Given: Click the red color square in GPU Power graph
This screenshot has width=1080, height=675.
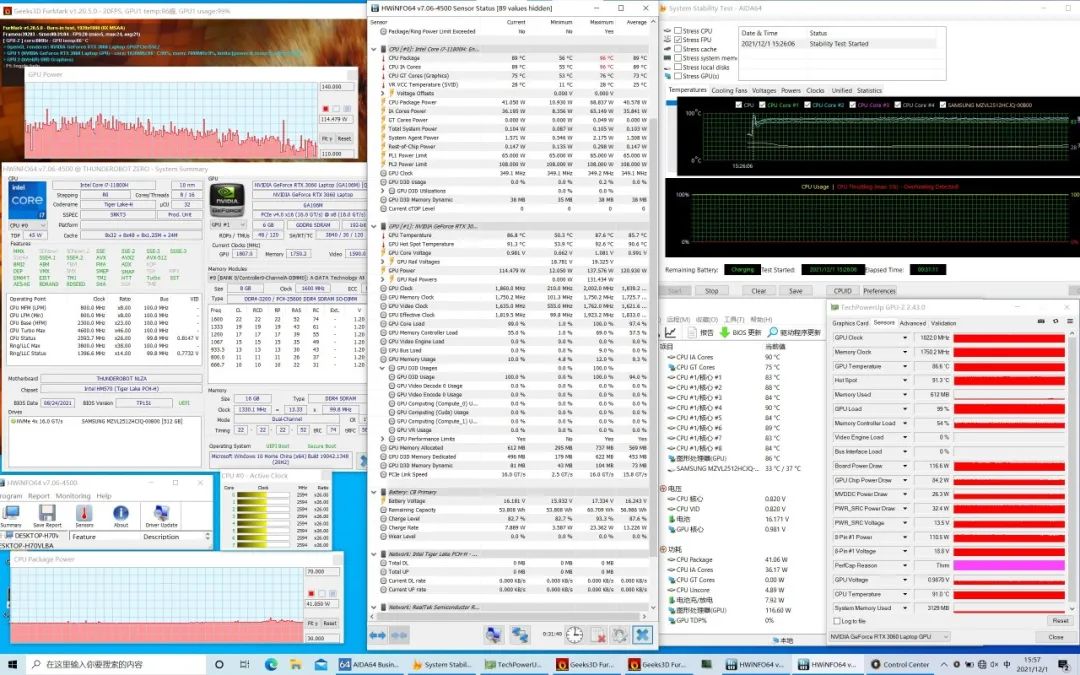Looking at the screenshot, I should (x=325, y=109).
